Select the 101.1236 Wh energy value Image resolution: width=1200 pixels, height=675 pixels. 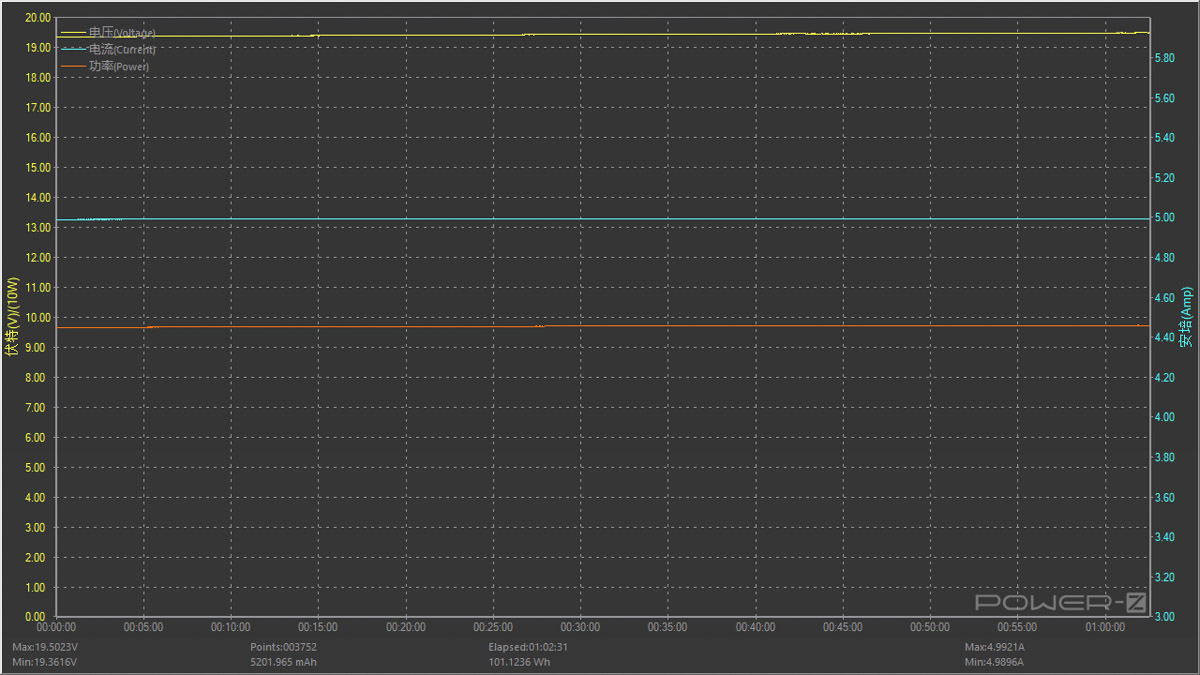519,662
